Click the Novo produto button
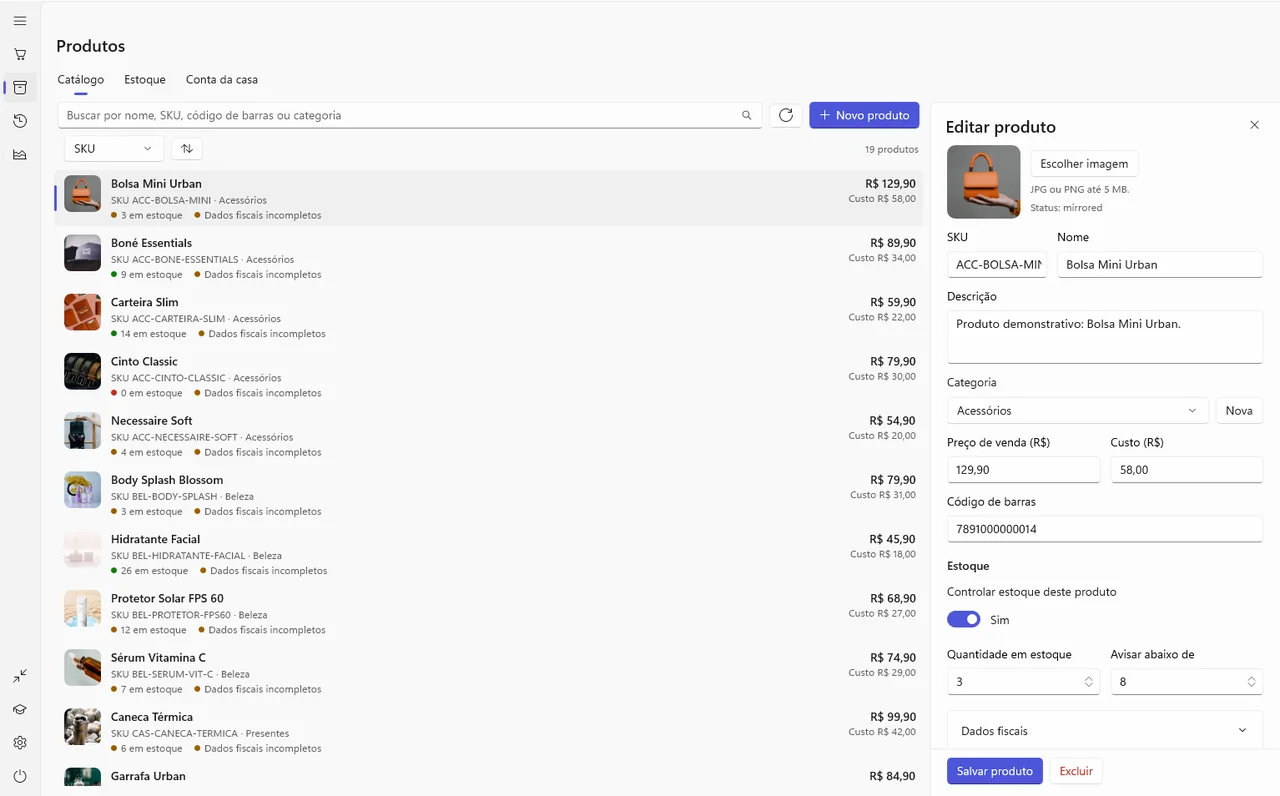This screenshot has height=796, width=1280. [x=864, y=115]
